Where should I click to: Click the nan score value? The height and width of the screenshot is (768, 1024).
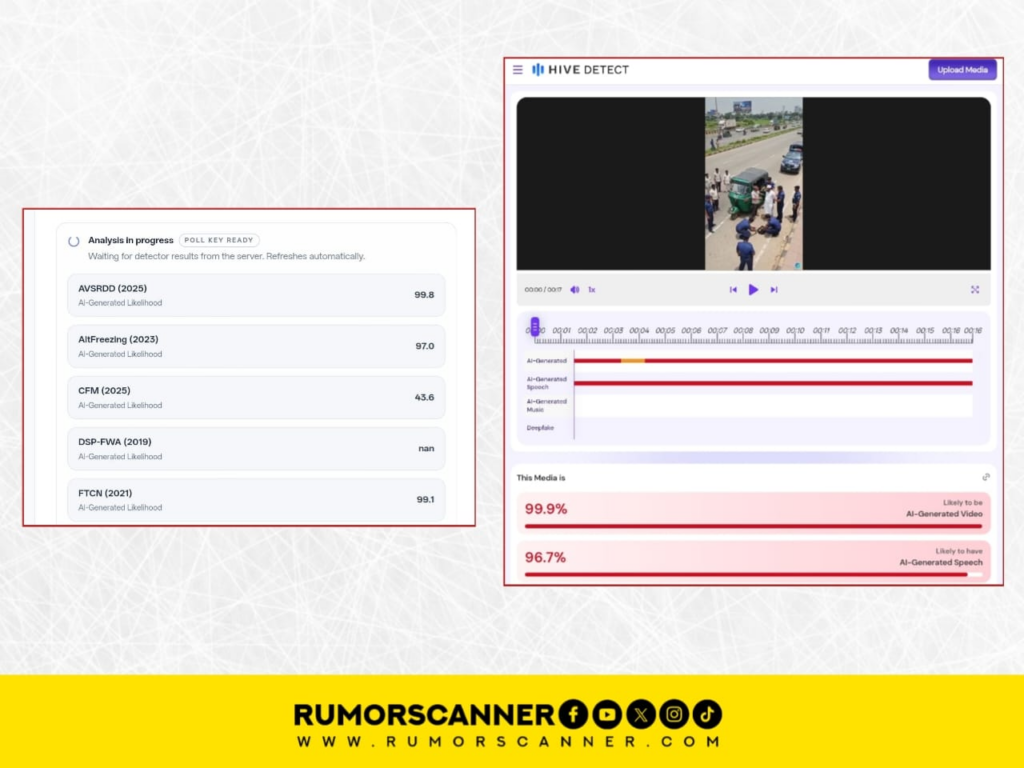pos(426,449)
